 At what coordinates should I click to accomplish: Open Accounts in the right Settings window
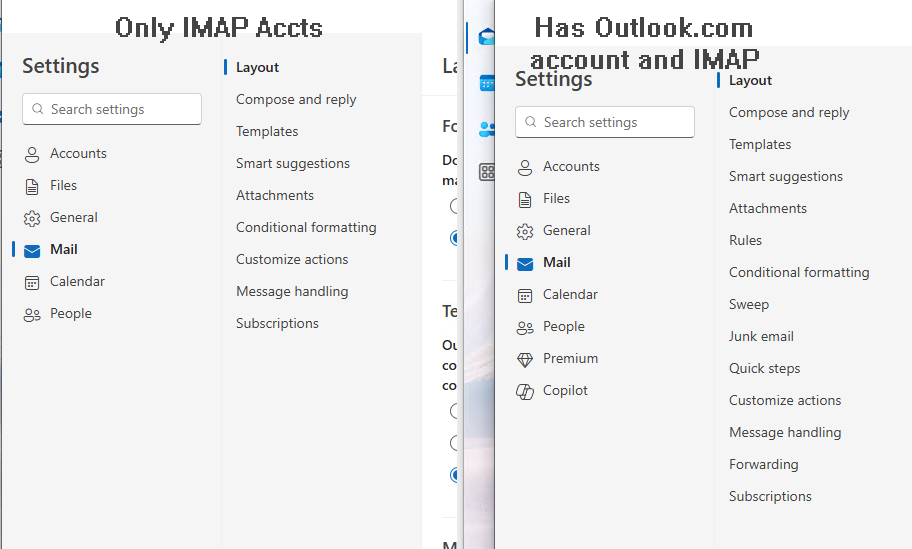click(558, 166)
